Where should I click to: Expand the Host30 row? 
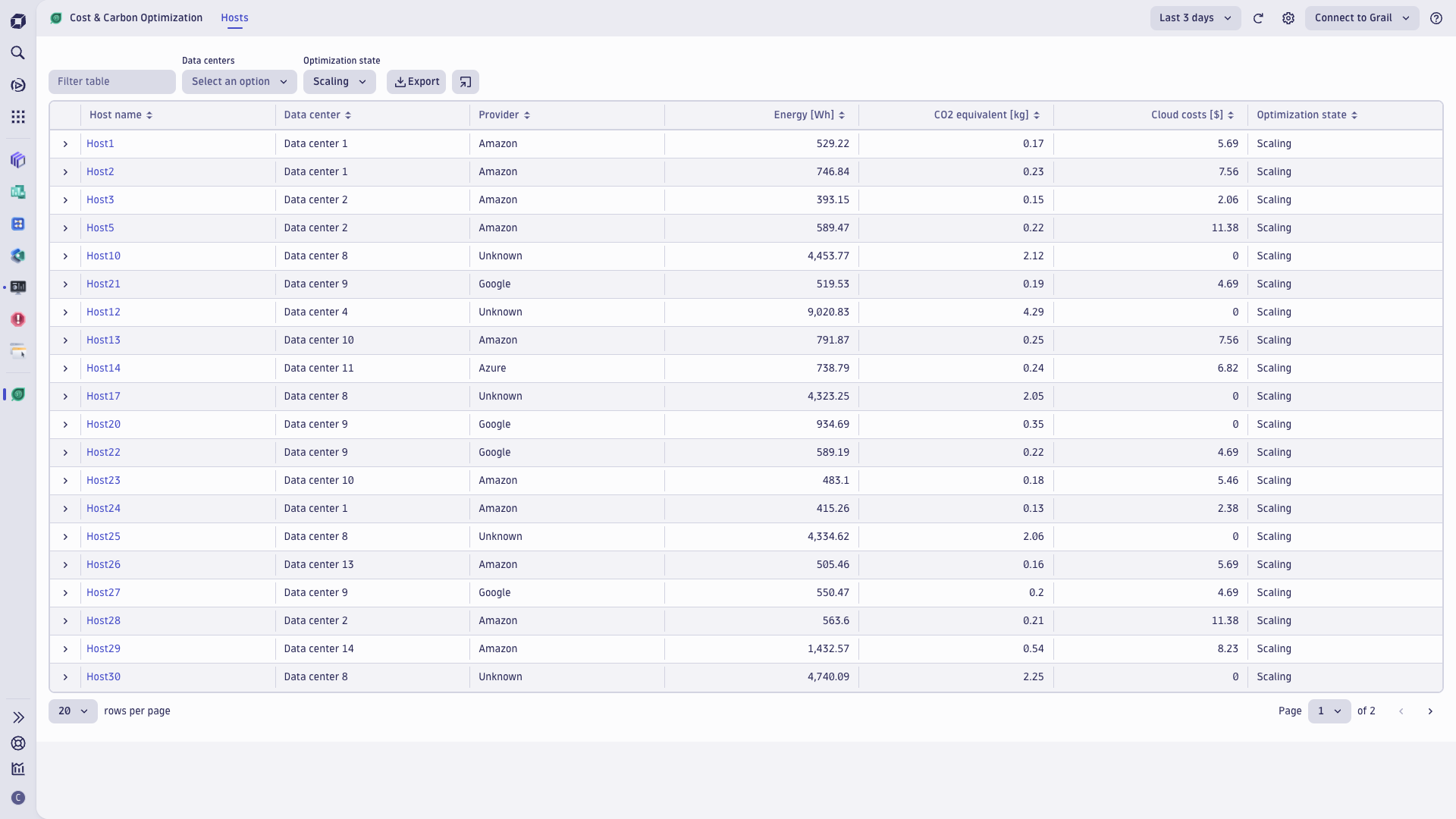tap(65, 677)
